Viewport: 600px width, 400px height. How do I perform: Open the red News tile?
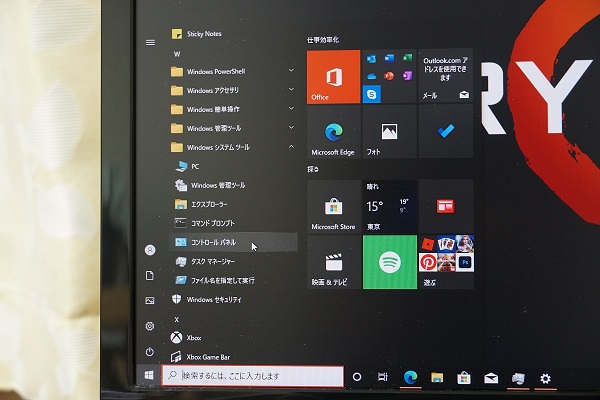click(x=446, y=206)
